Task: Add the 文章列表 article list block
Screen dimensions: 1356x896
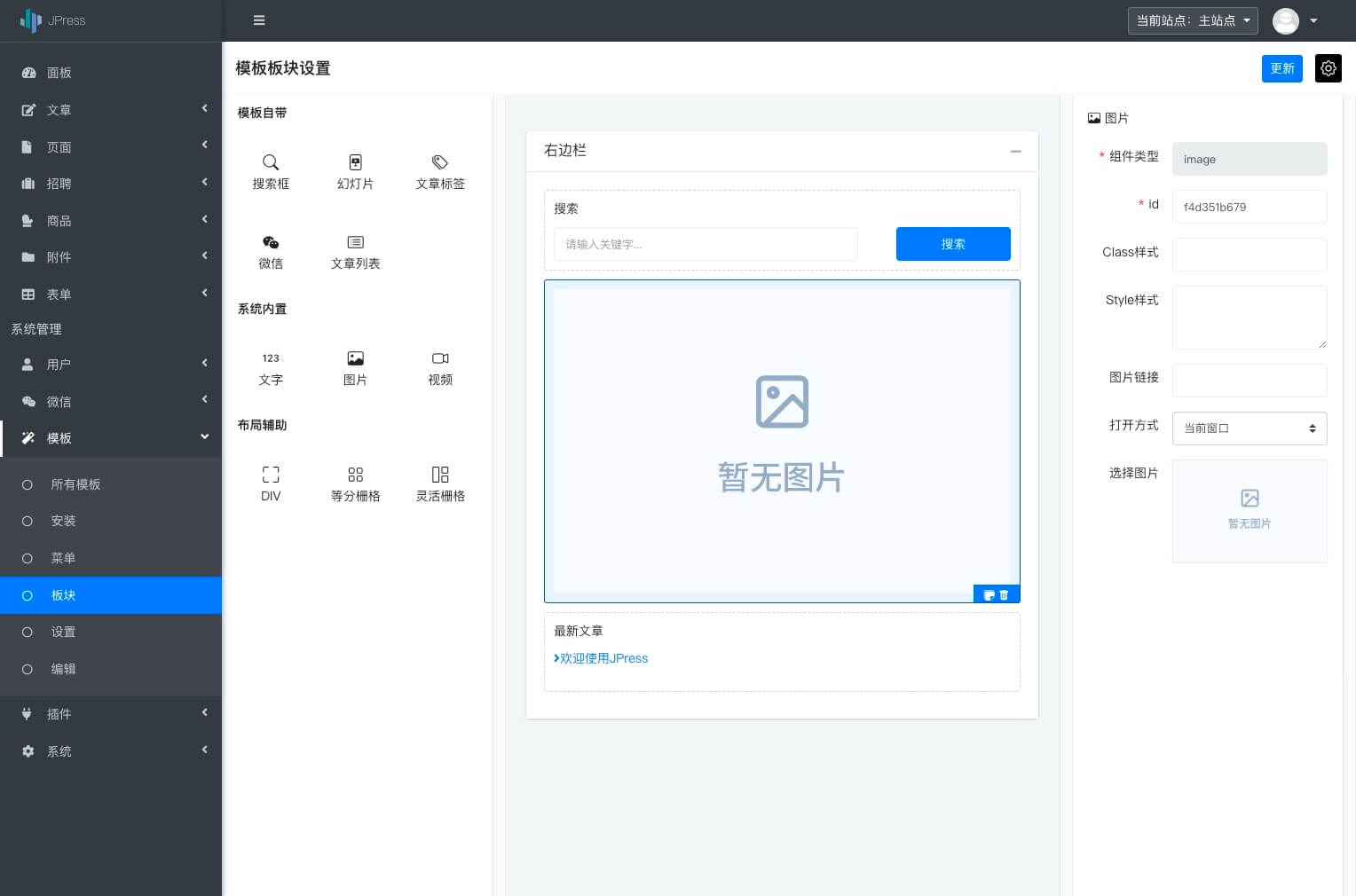Action: (x=355, y=252)
